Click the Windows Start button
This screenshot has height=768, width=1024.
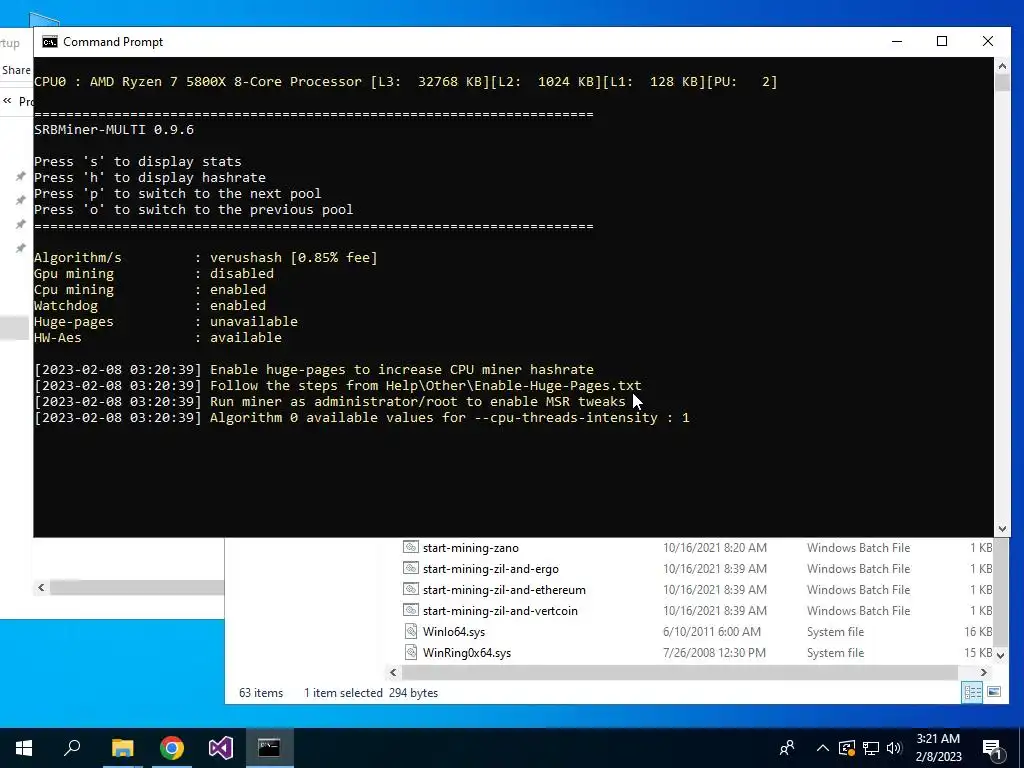(24, 748)
